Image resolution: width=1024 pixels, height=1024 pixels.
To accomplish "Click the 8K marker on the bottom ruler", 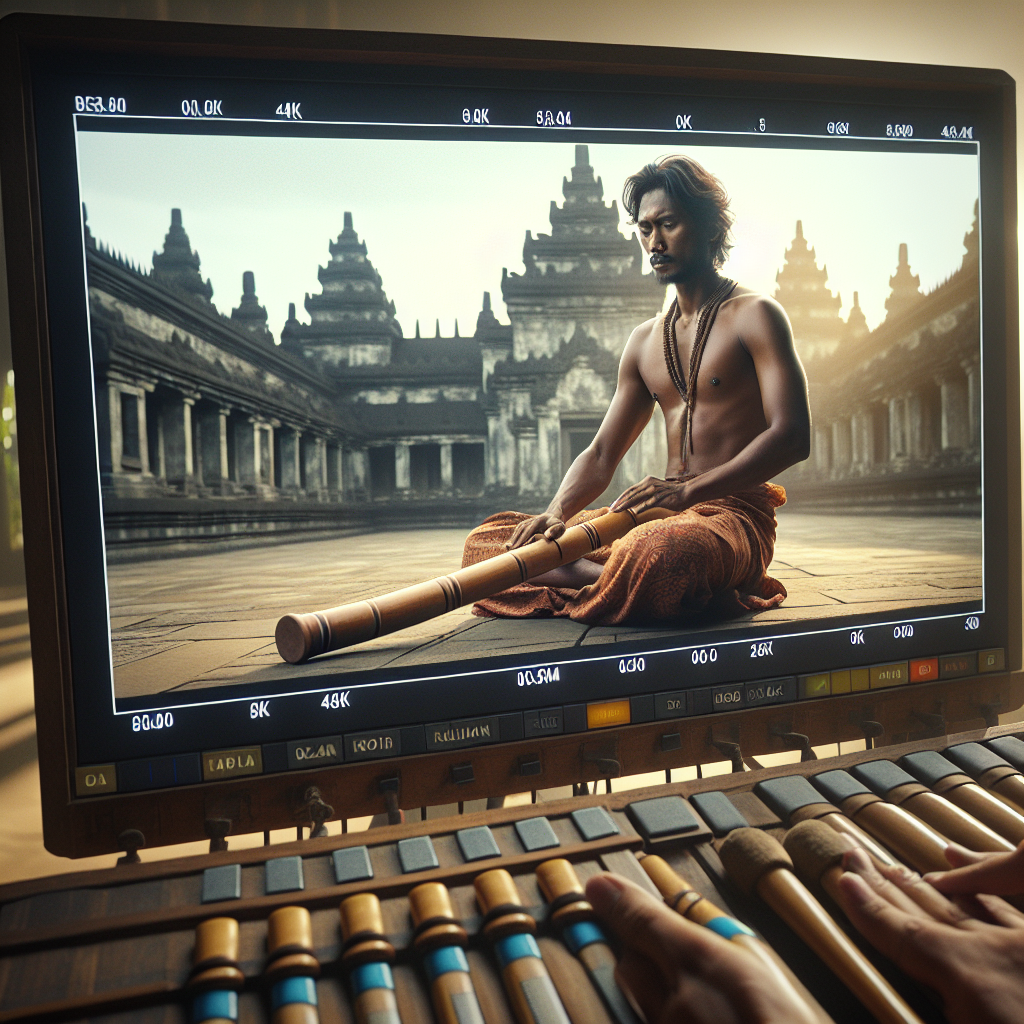I will (259, 710).
